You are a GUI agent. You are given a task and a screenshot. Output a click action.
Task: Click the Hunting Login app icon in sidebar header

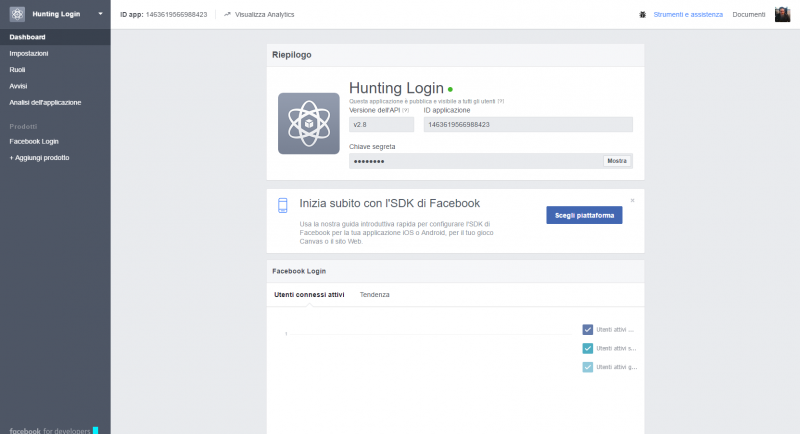click(x=17, y=14)
